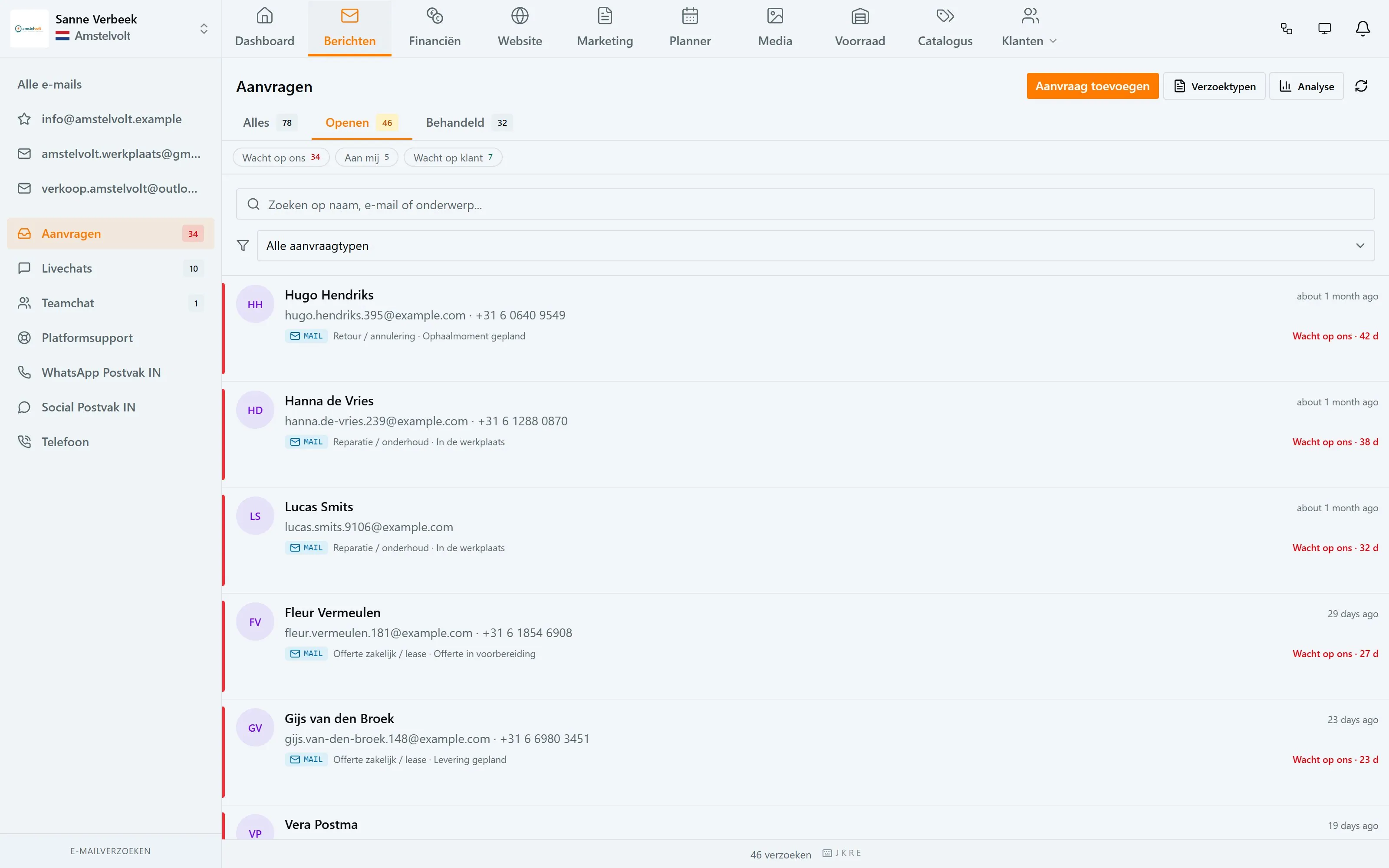Open Lucas Smits request
This screenshot has height=868, width=1389.
805,540
